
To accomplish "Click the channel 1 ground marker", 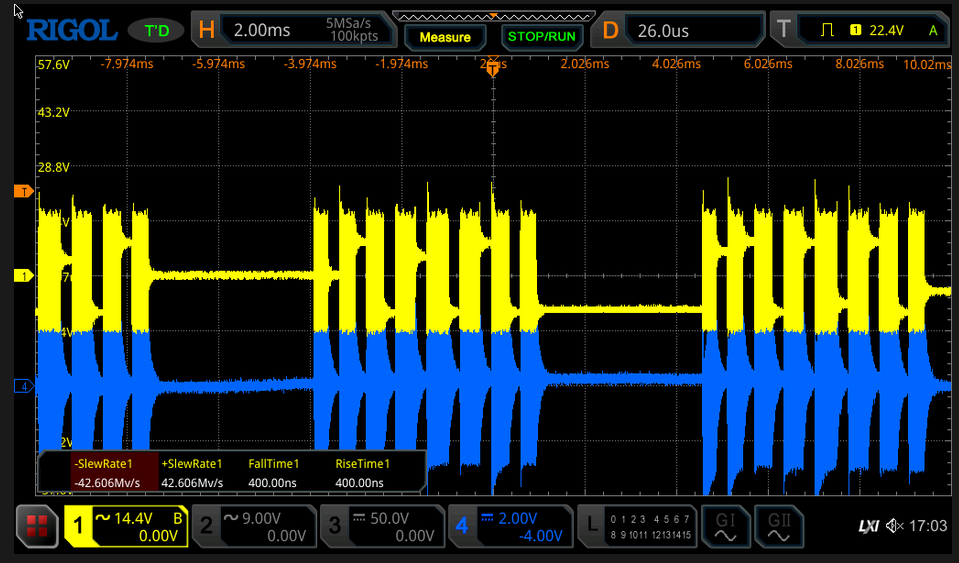I will 23,276.
